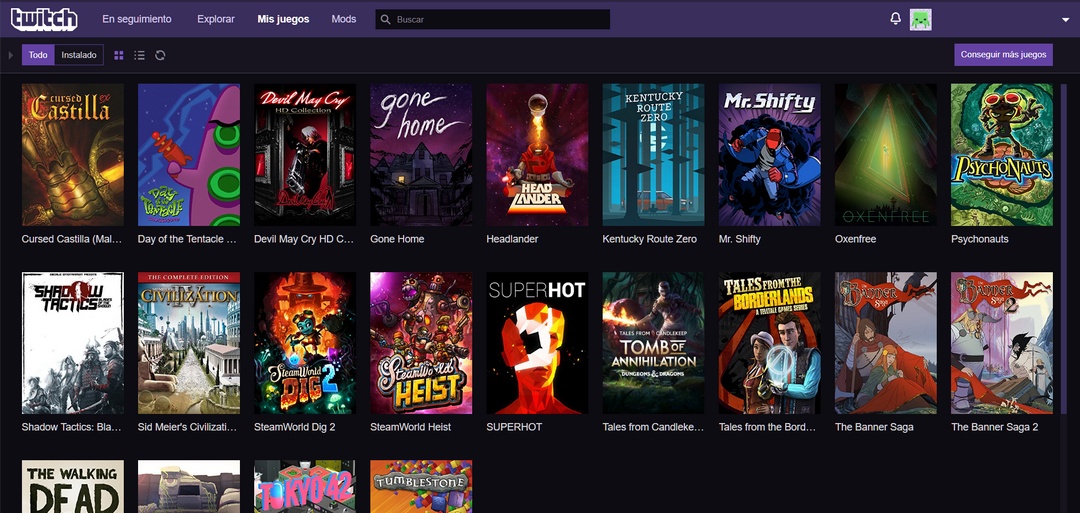Image resolution: width=1080 pixels, height=513 pixels.
Task: Open Gone Home cover art
Action: [421, 155]
